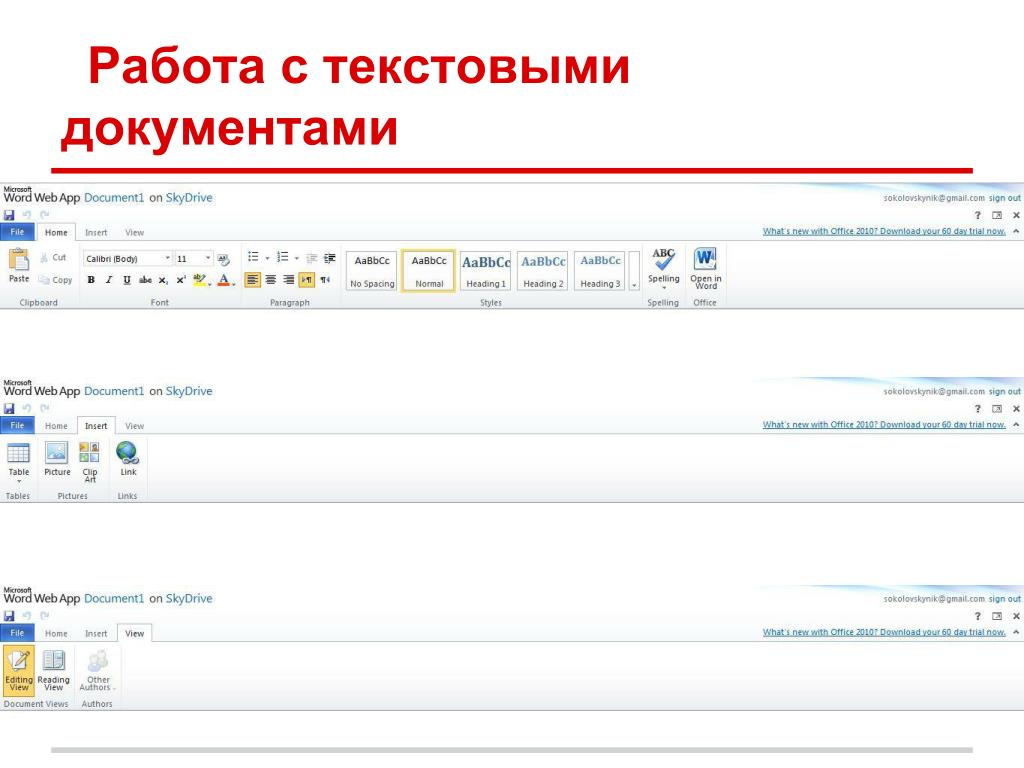The width and height of the screenshot is (1024, 768).
Task: Select View tab on the Insert ribbon
Action: point(135,426)
